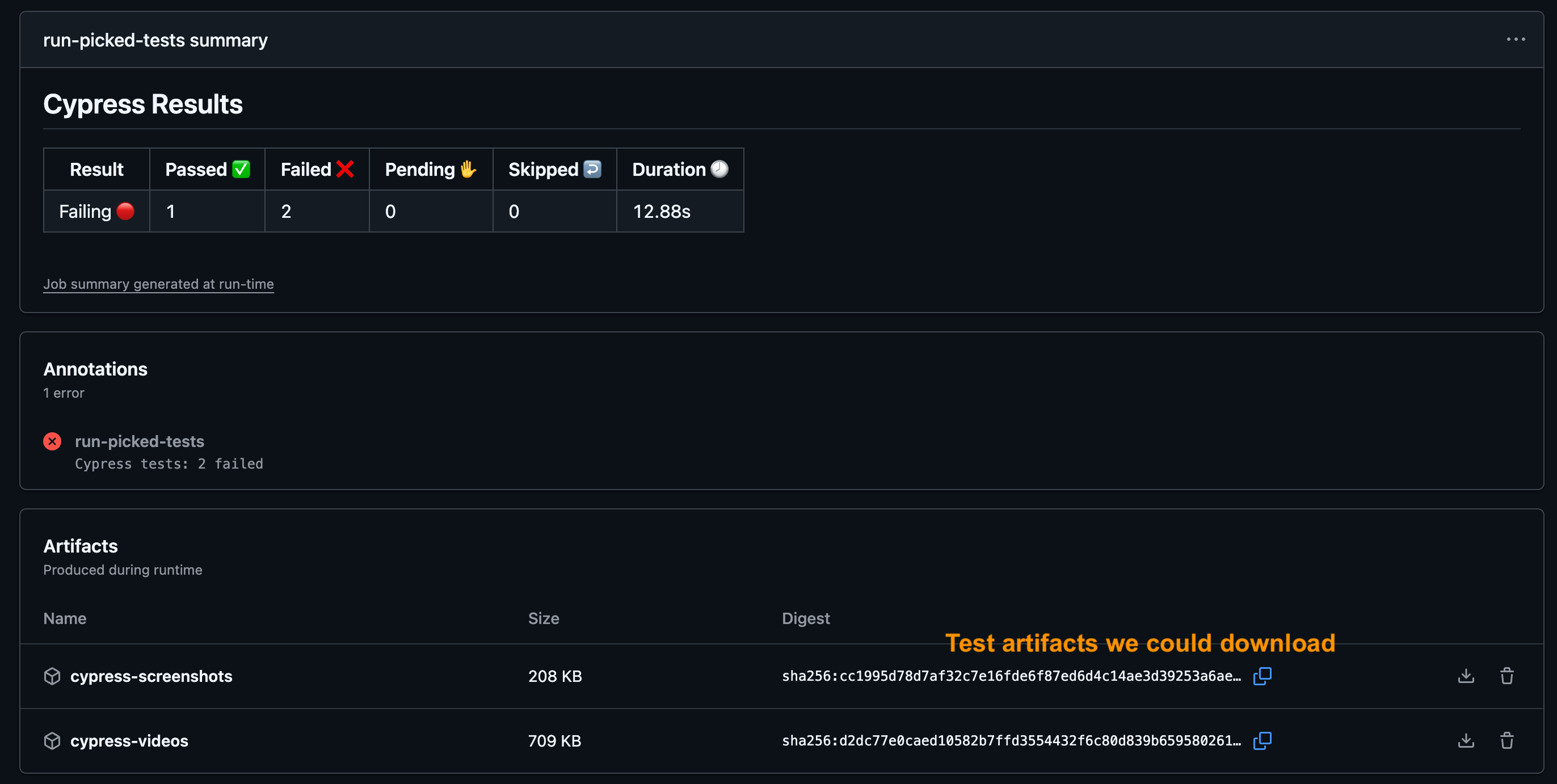Click the cypress-screenshots package icon
Image resolution: width=1557 pixels, height=784 pixels.
point(53,676)
